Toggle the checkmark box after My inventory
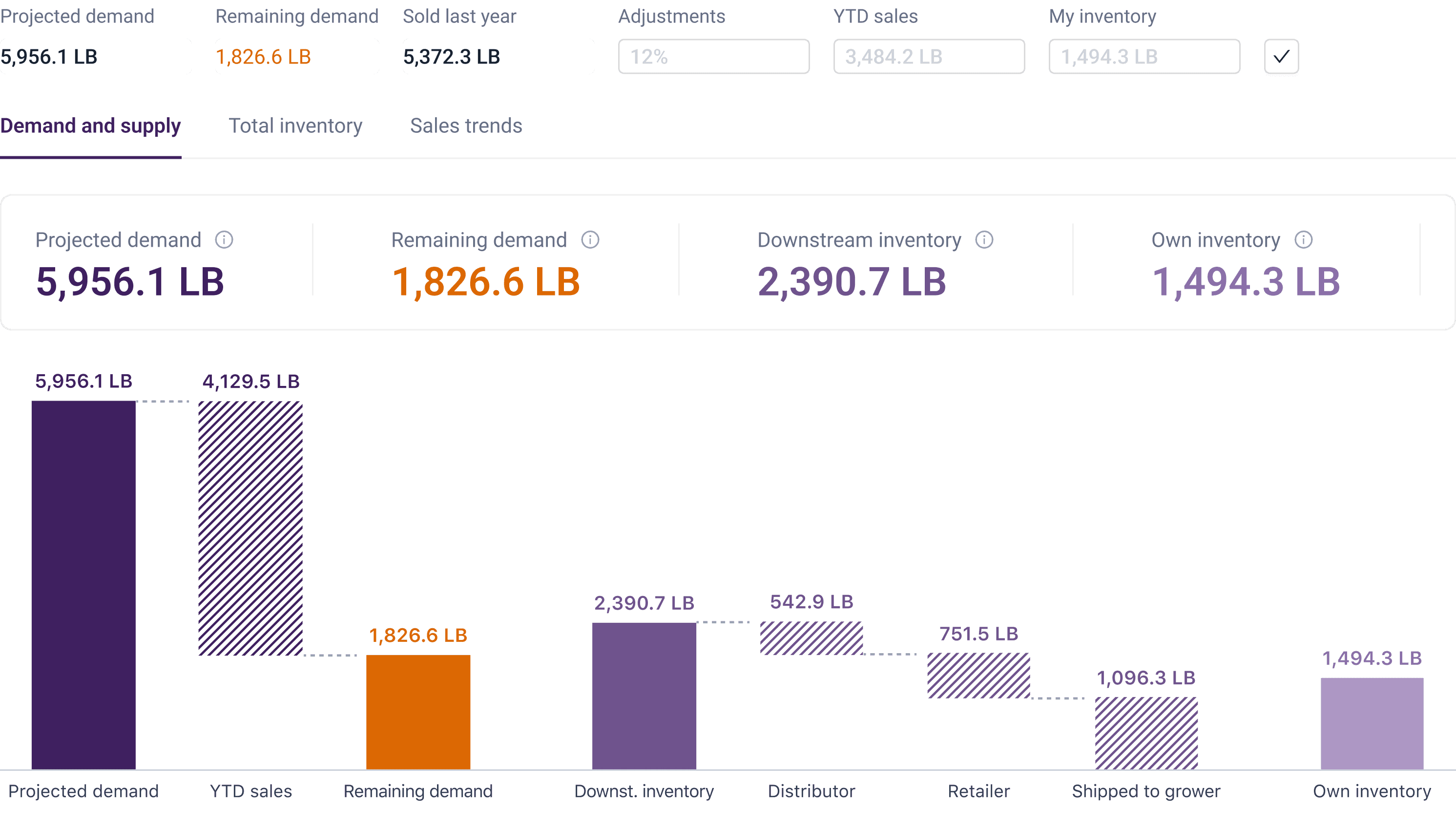Screen dimensions: 1456x829 click(x=1281, y=56)
